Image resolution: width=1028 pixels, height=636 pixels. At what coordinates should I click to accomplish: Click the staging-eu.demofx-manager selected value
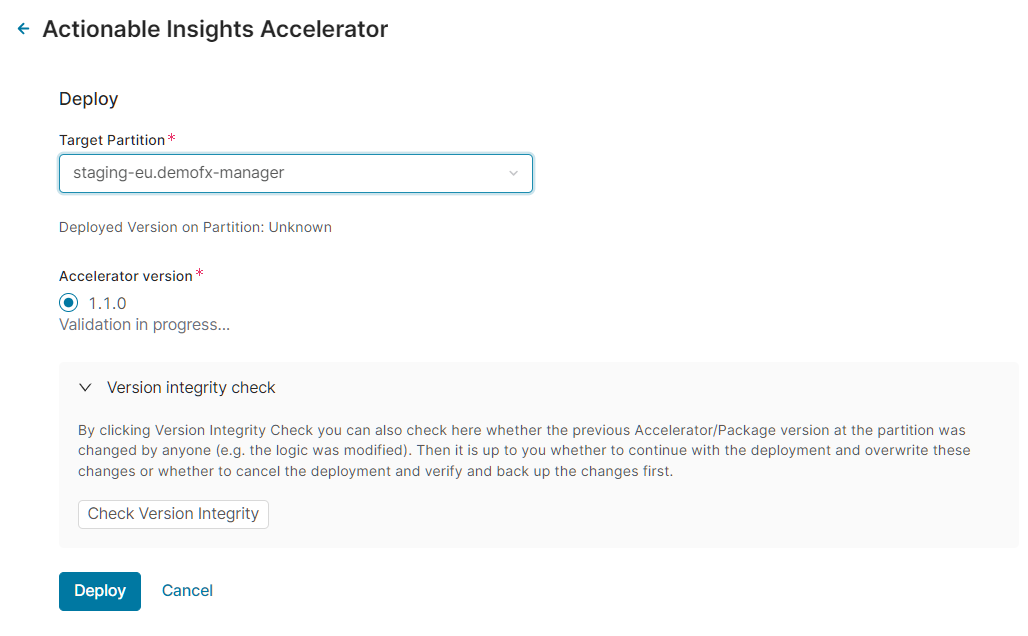[179, 173]
